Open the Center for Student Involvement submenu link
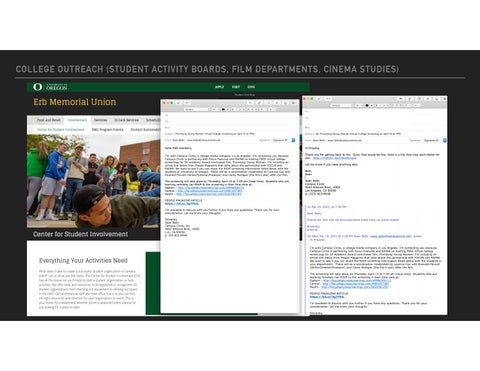Viewport: 480px width, 371px height. tap(61, 130)
